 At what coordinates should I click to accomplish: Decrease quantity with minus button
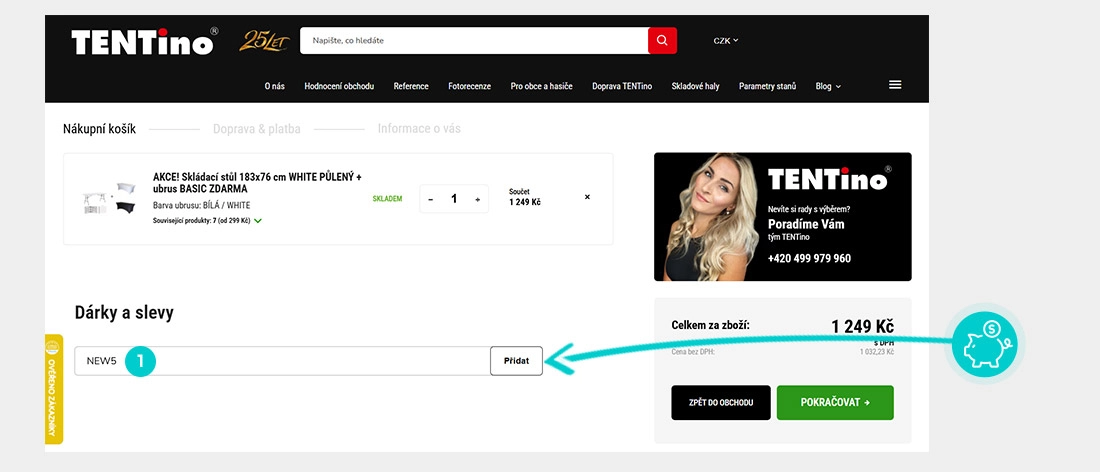pos(431,199)
